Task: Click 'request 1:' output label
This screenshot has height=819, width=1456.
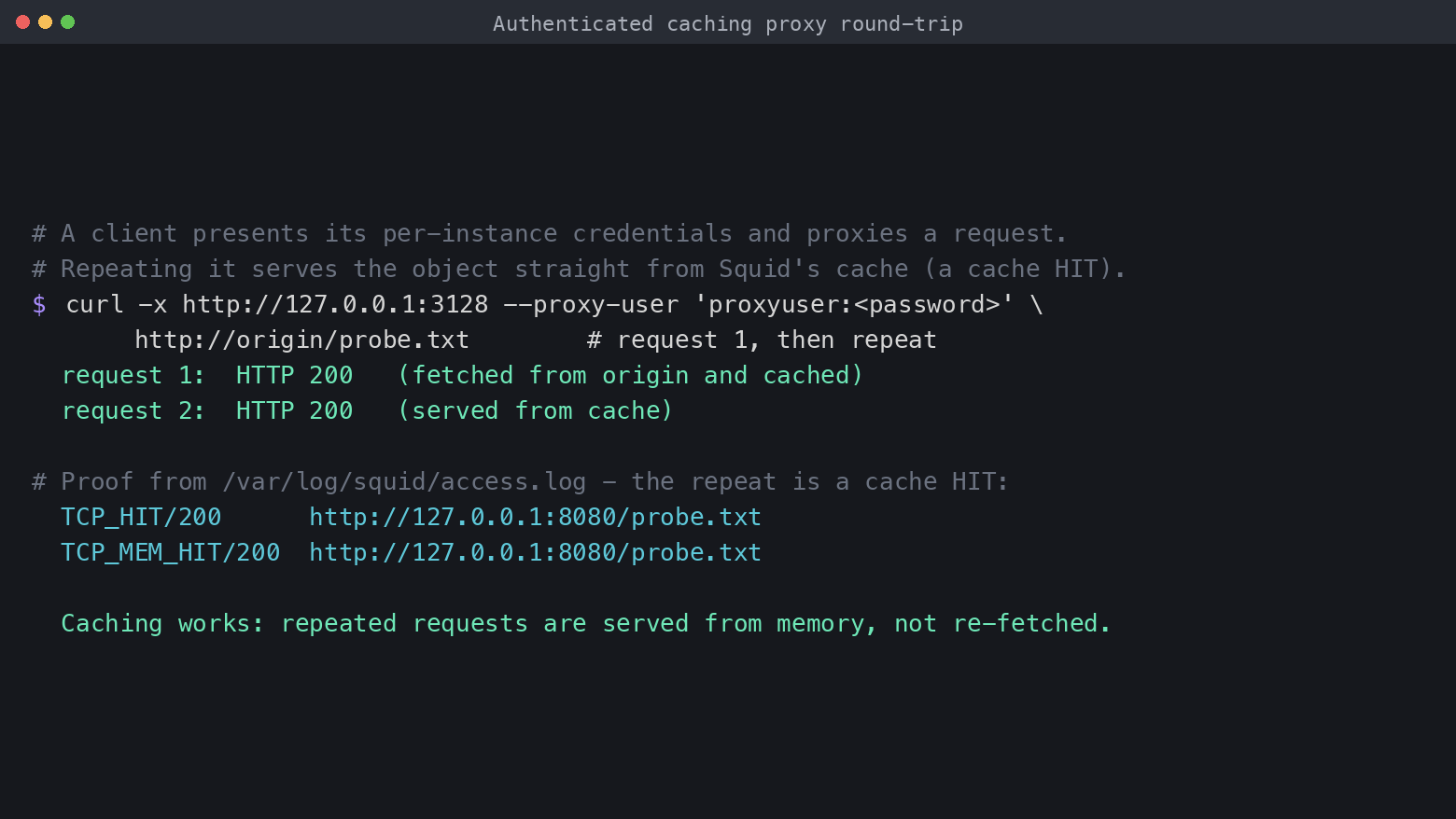Action: 133,375
